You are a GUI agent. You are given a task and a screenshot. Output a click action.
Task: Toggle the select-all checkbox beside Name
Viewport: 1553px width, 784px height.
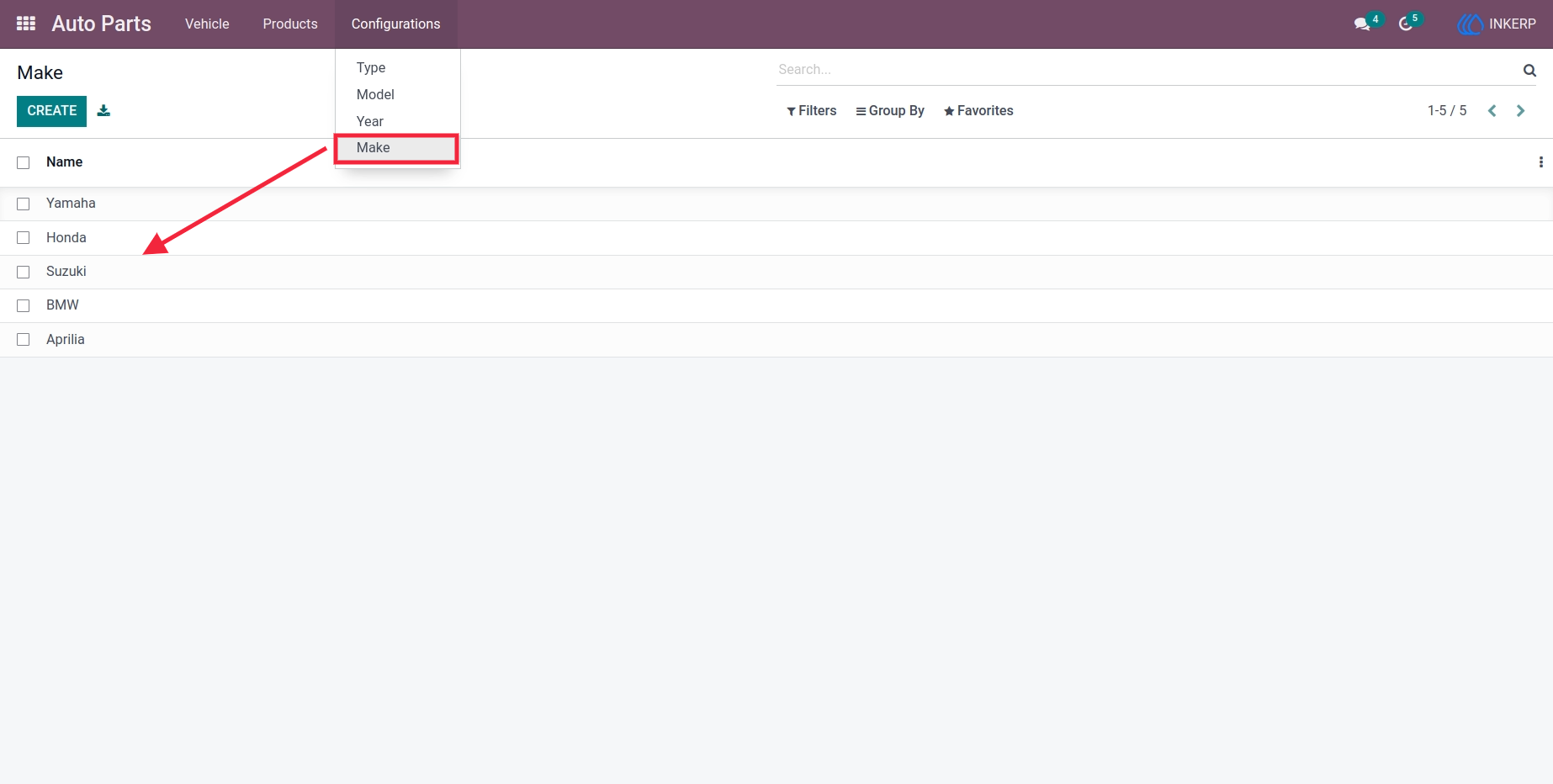[x=24, y=162]
